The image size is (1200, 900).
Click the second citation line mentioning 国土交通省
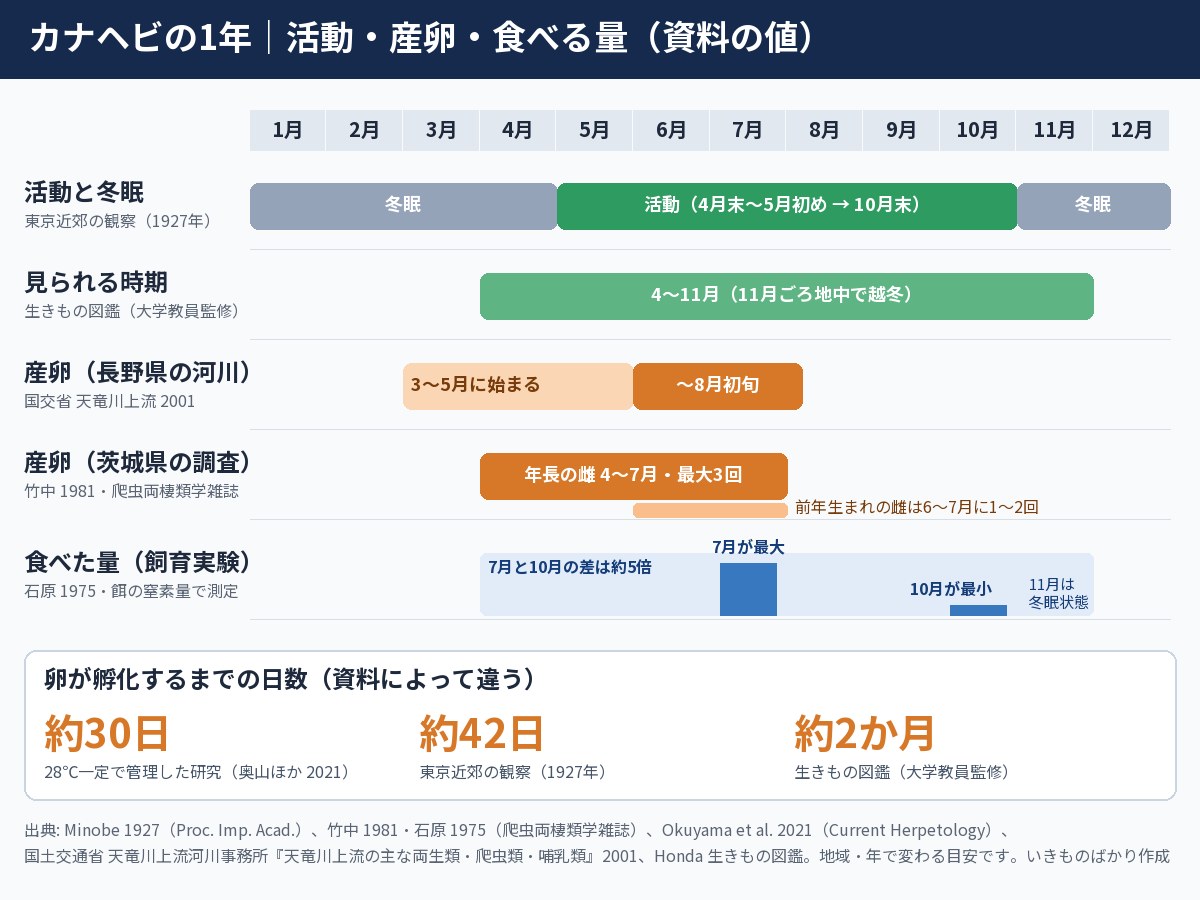pyautogui.click(x=596, y=857)
